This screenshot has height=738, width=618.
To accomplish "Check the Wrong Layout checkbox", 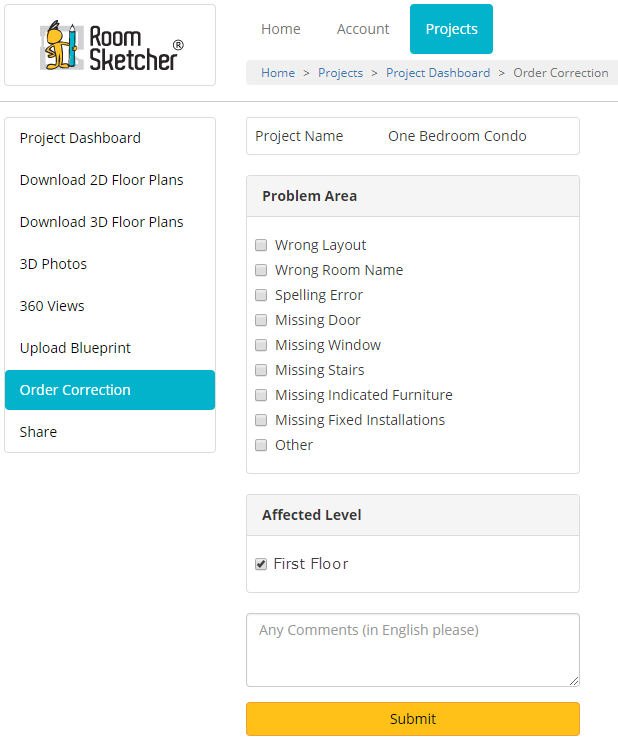I will pos(261,245).
